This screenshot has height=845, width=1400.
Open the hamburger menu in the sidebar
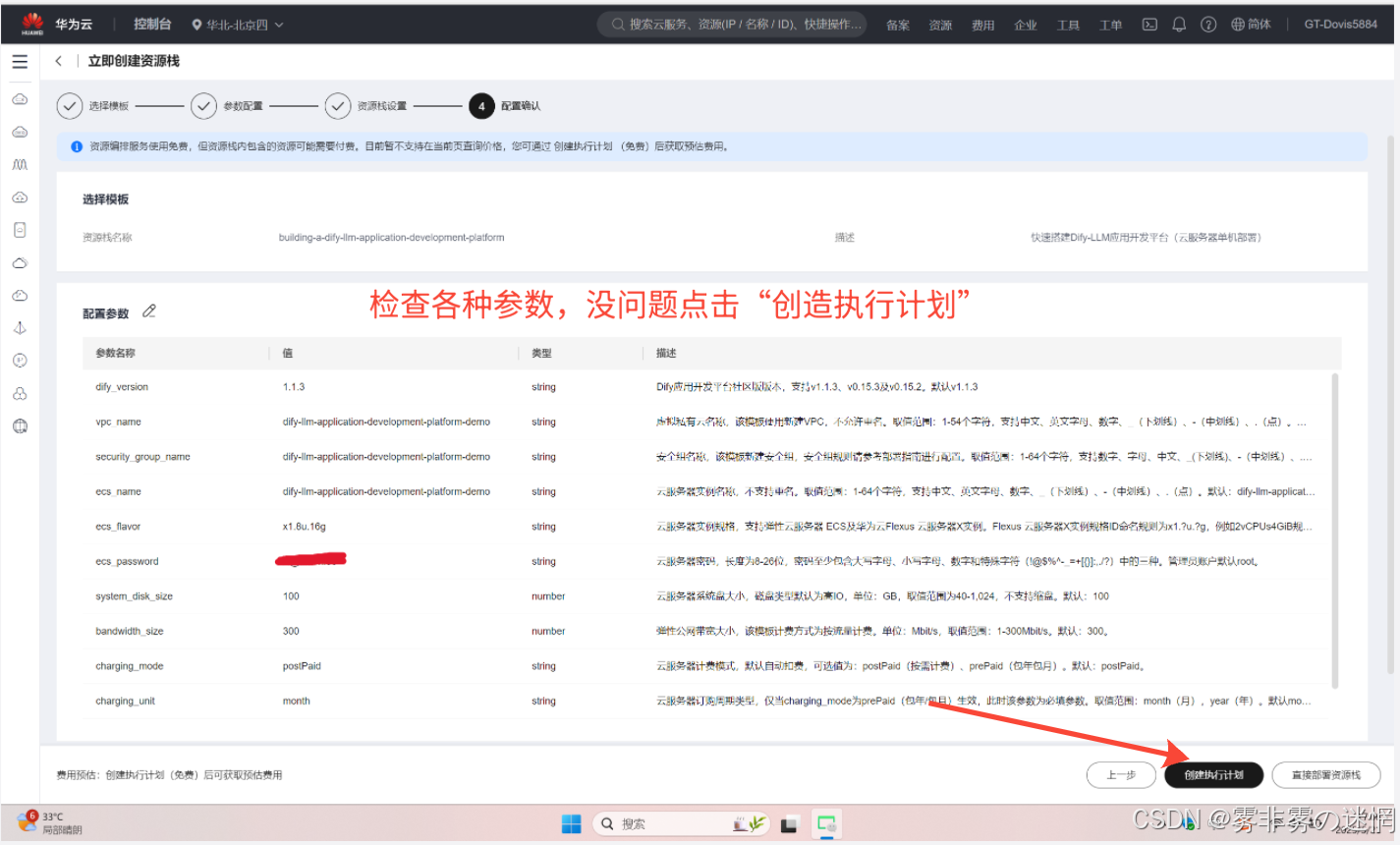pyautogui.click(x=20, y=61)
